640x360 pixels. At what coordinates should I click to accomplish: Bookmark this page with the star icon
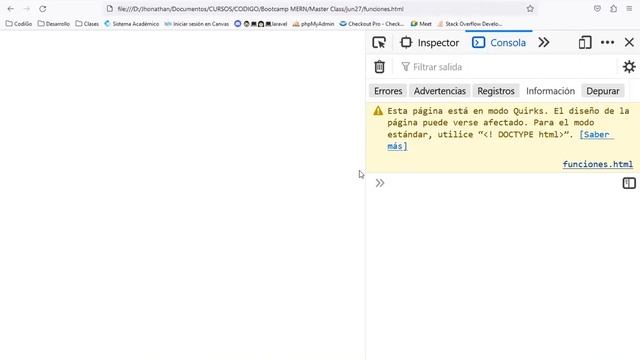point(530,9)
